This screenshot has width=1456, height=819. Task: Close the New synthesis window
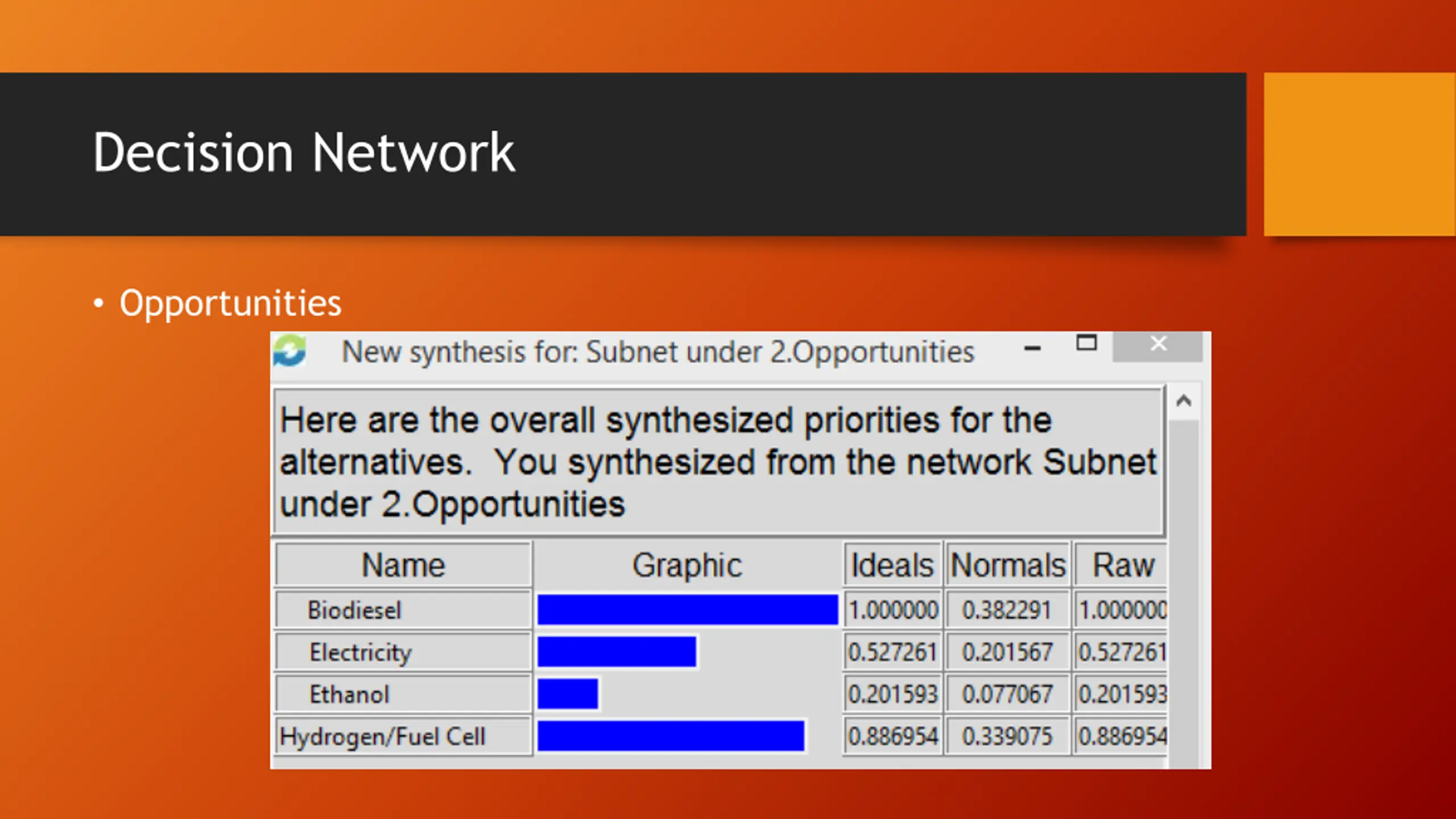pyautogui.click(x=1158, y=345)
